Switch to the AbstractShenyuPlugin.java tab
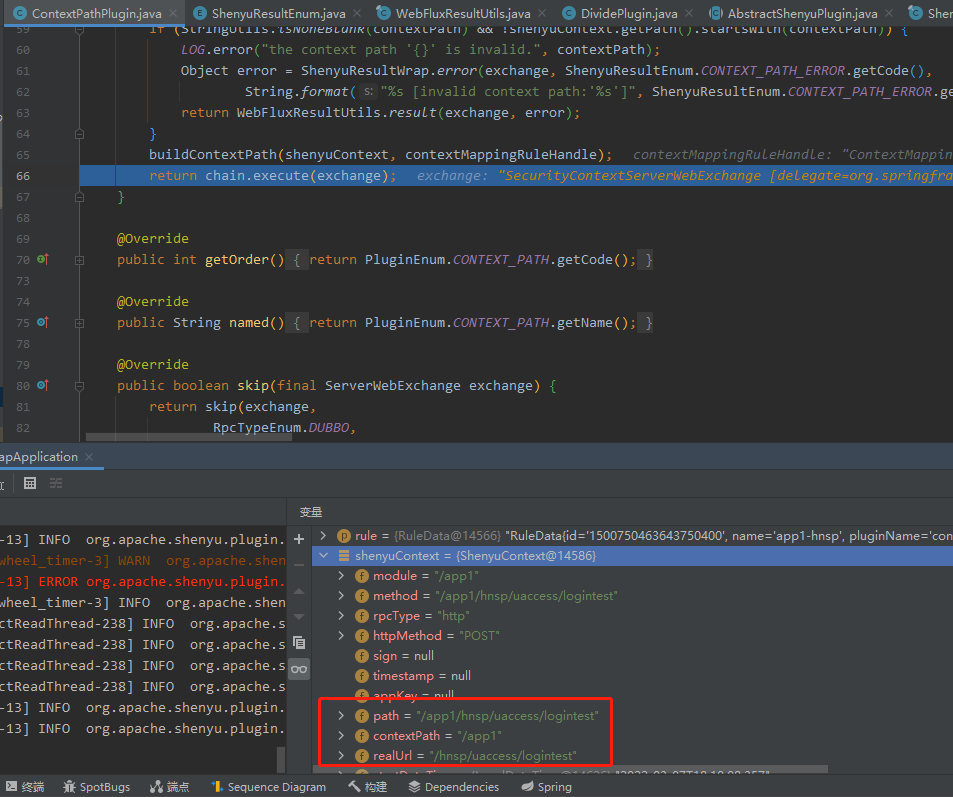Image resolution: width=953 pixels, height=797 pixels. [802, 13]
